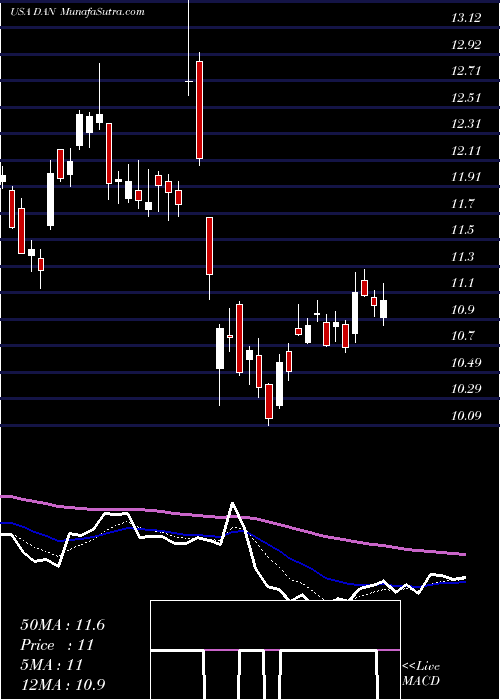Viewport: 500px width, 700px height.
Task: Click the USA DAN MunafaSutra.com chart title
Action: pyautogui.click(x=77, y=12)
